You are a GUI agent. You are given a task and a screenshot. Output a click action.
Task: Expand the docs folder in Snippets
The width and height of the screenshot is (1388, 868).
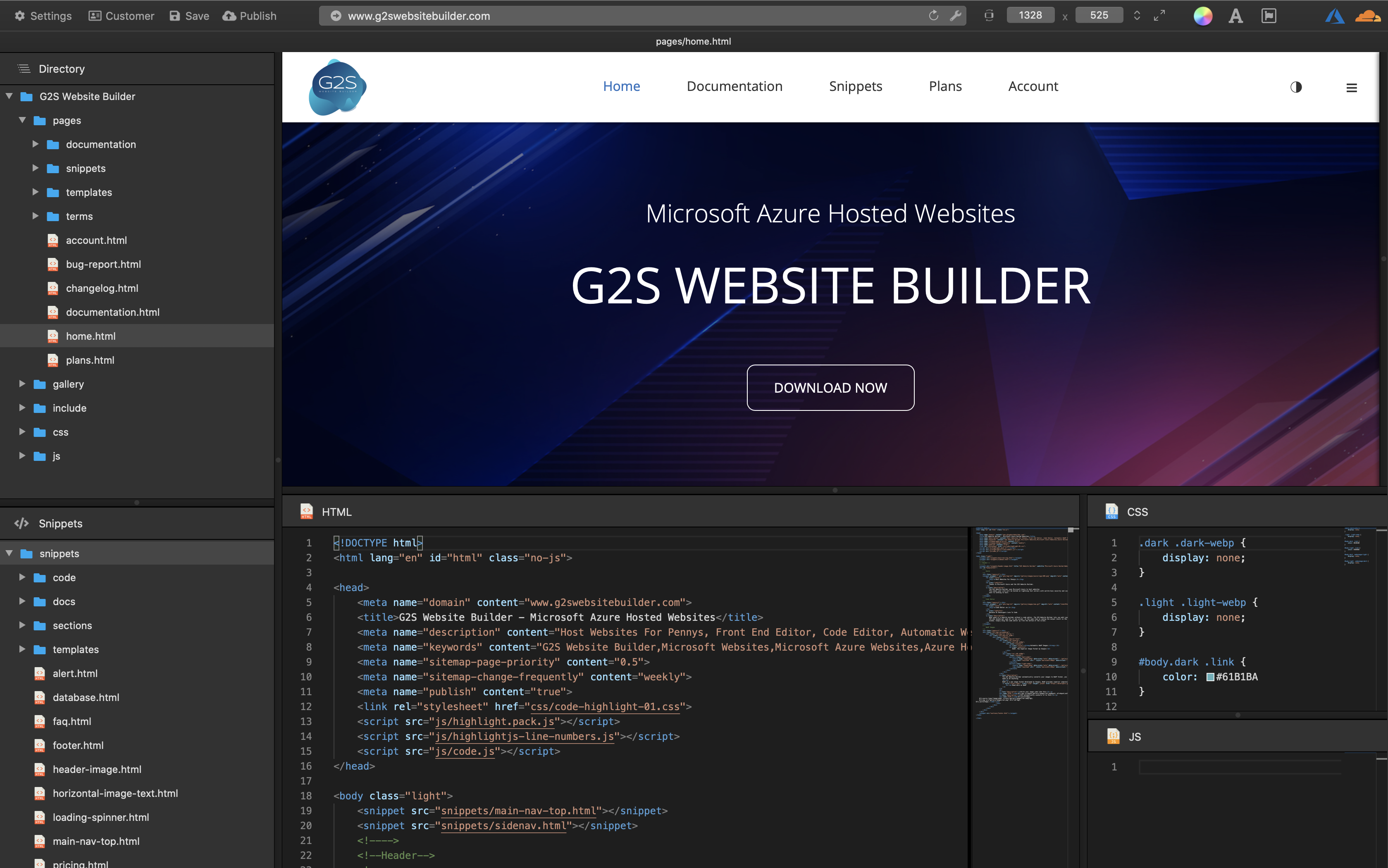[22, 601]
